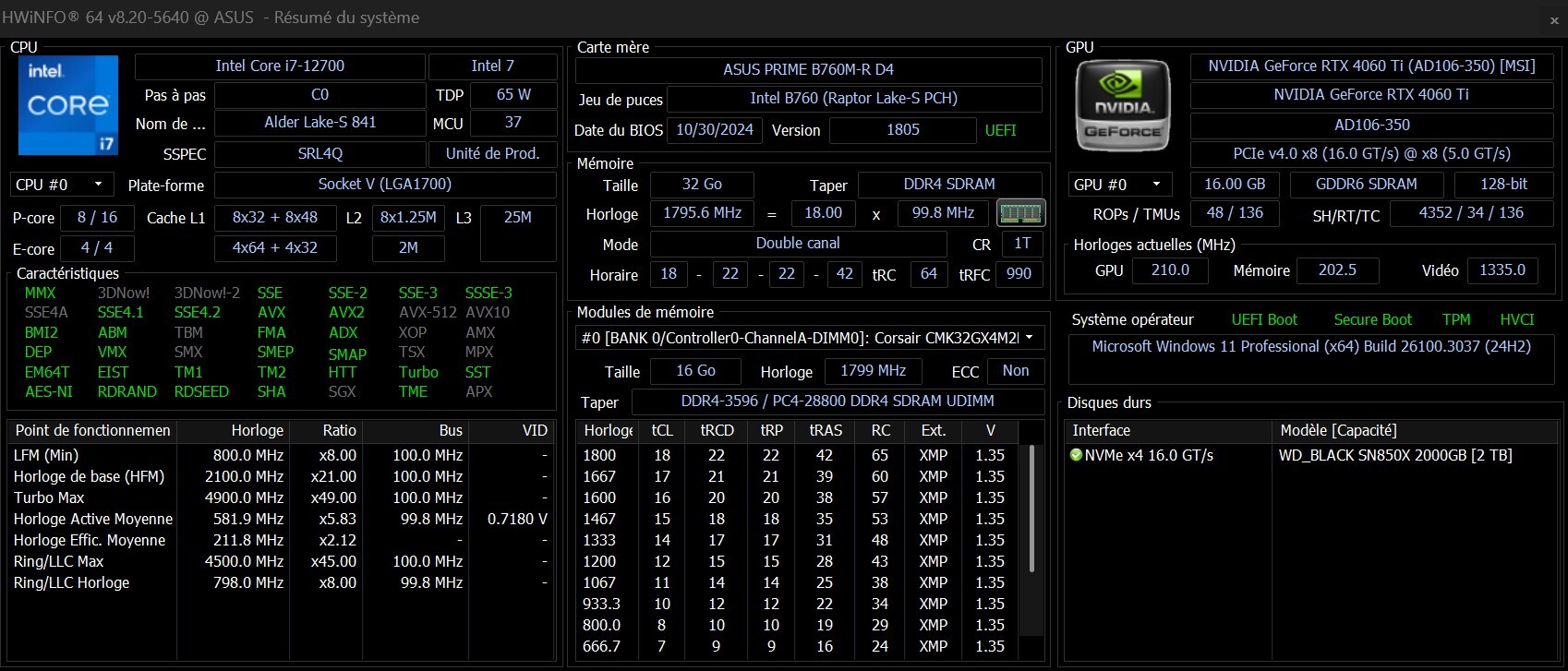Click the green NVMe drive status icon
Screen dimensions: 1568x671
coord(1076,455)
